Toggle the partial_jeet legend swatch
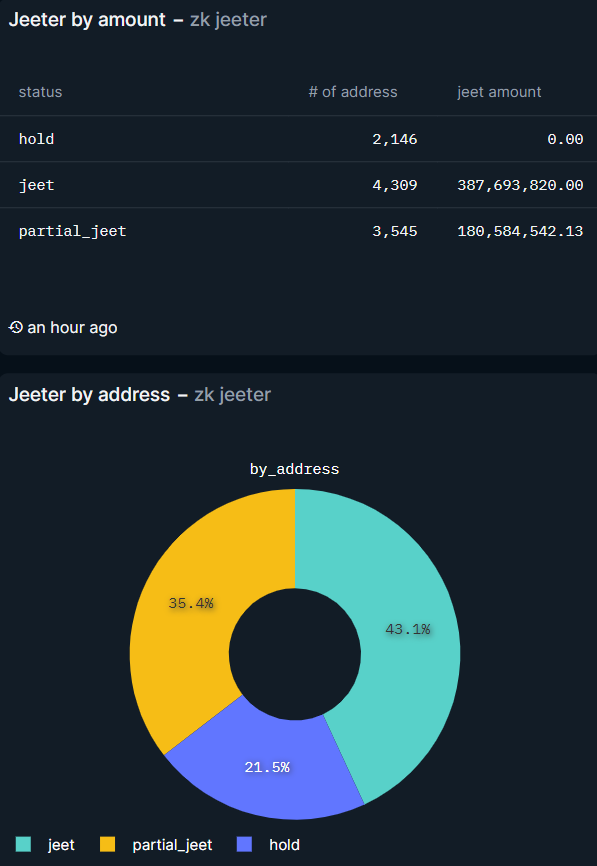The height and width of the screenshot is (866, 597). click(x=107, y=844)
